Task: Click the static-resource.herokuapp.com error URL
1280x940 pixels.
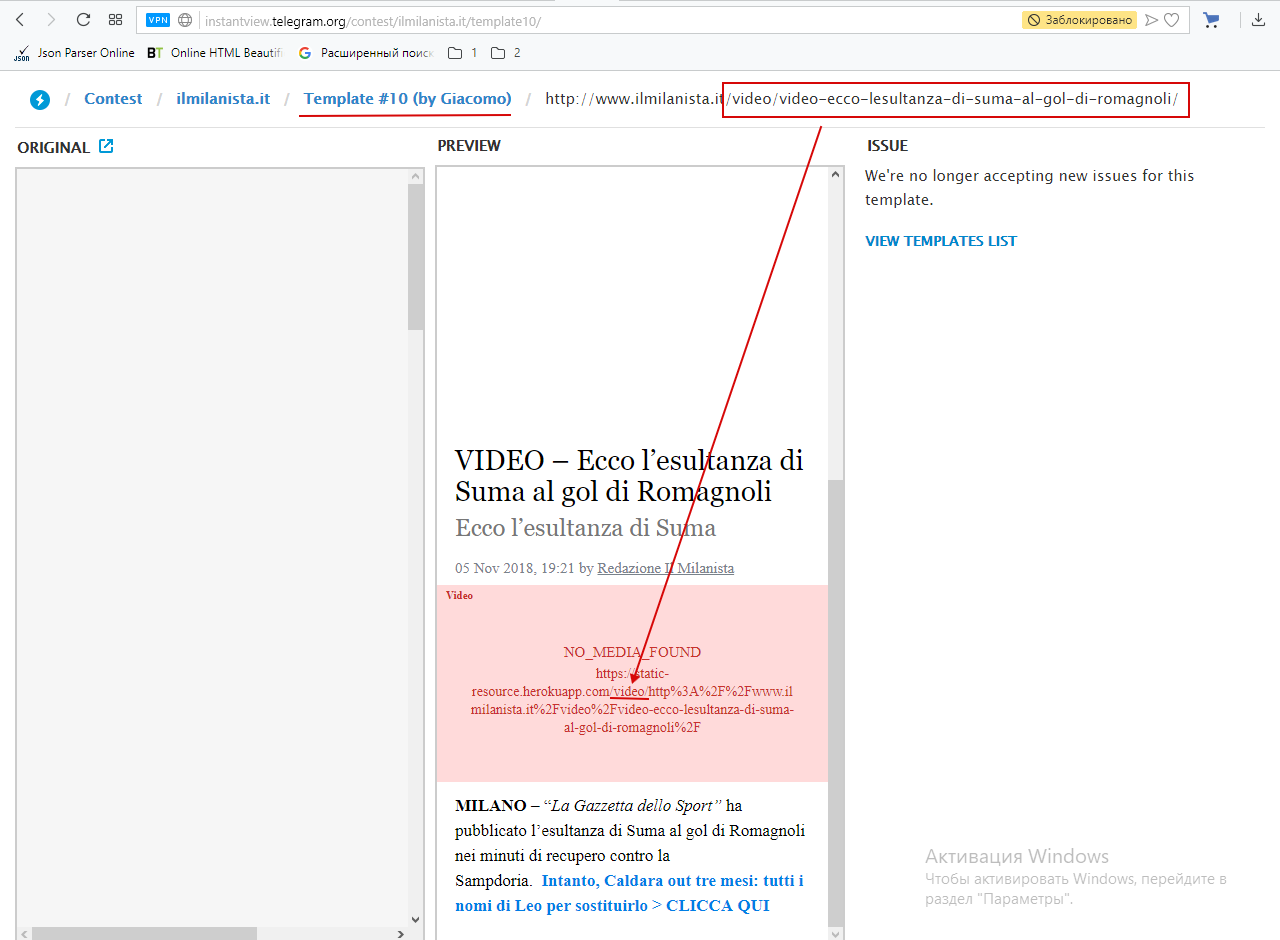Action: tap(632, 700)
